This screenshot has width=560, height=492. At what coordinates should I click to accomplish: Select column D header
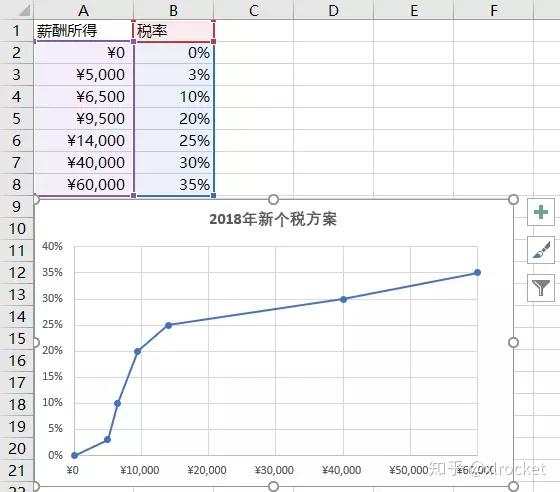pyautogui.click(x=333, y=10)
